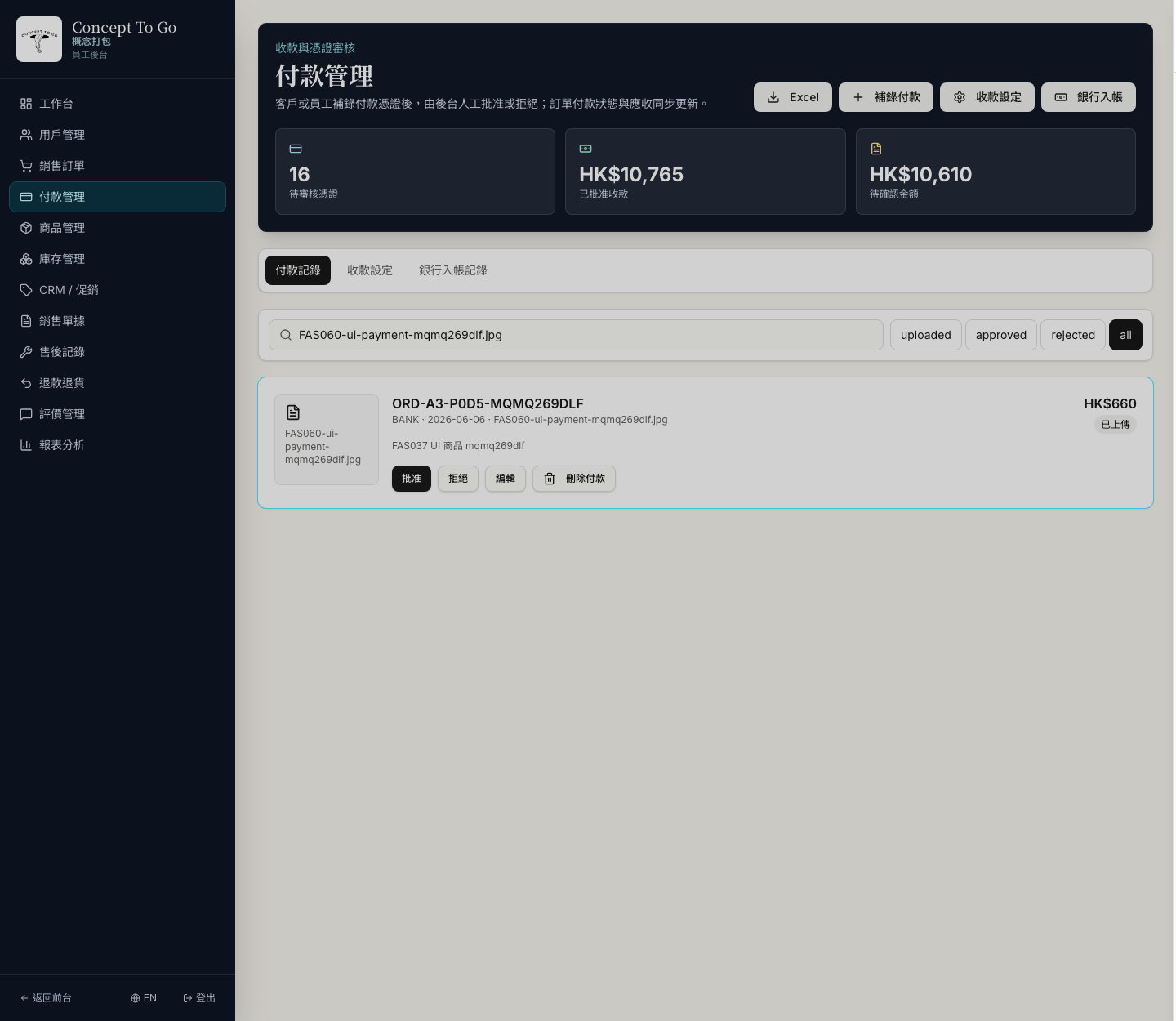Viewport: 1176px width, 1021px height.
Task: Click the 已批准收款 cash icon
Action: (586, 149)
